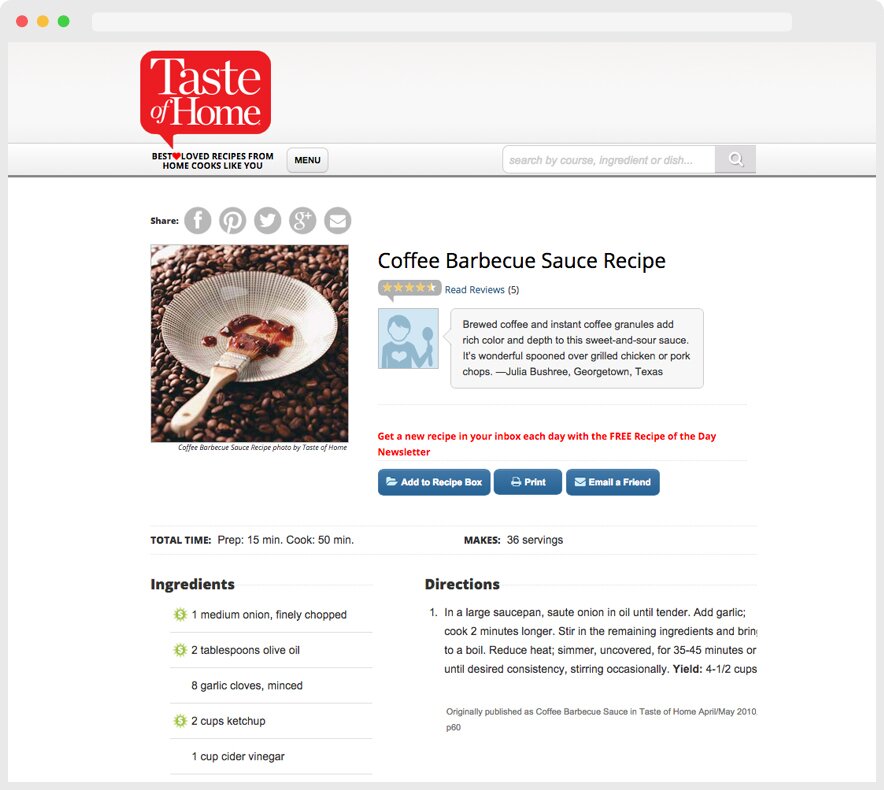
Task: Open the Recipe of the Day Newsletter link
Action: [547, 444]
